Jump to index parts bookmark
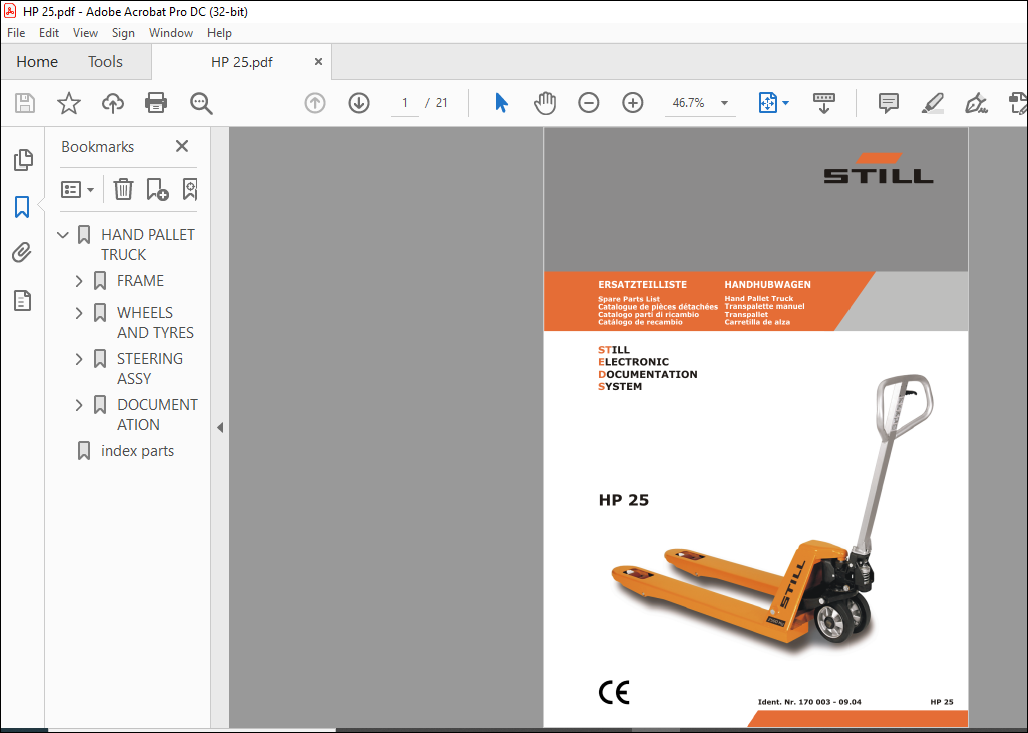This screenshot has height=733, width=1028. 138,451
